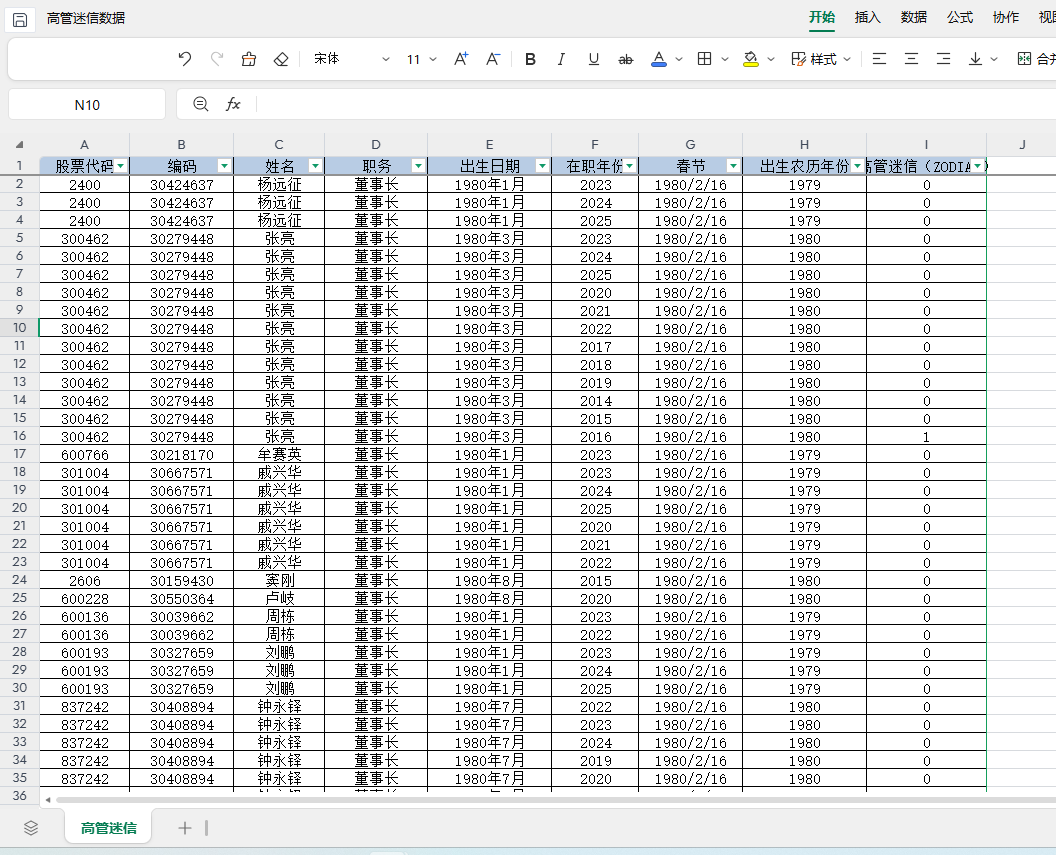The image size is (1056, 855).
Task: Undo the last action
Action: pyautogui.click(x=185, y=59)
